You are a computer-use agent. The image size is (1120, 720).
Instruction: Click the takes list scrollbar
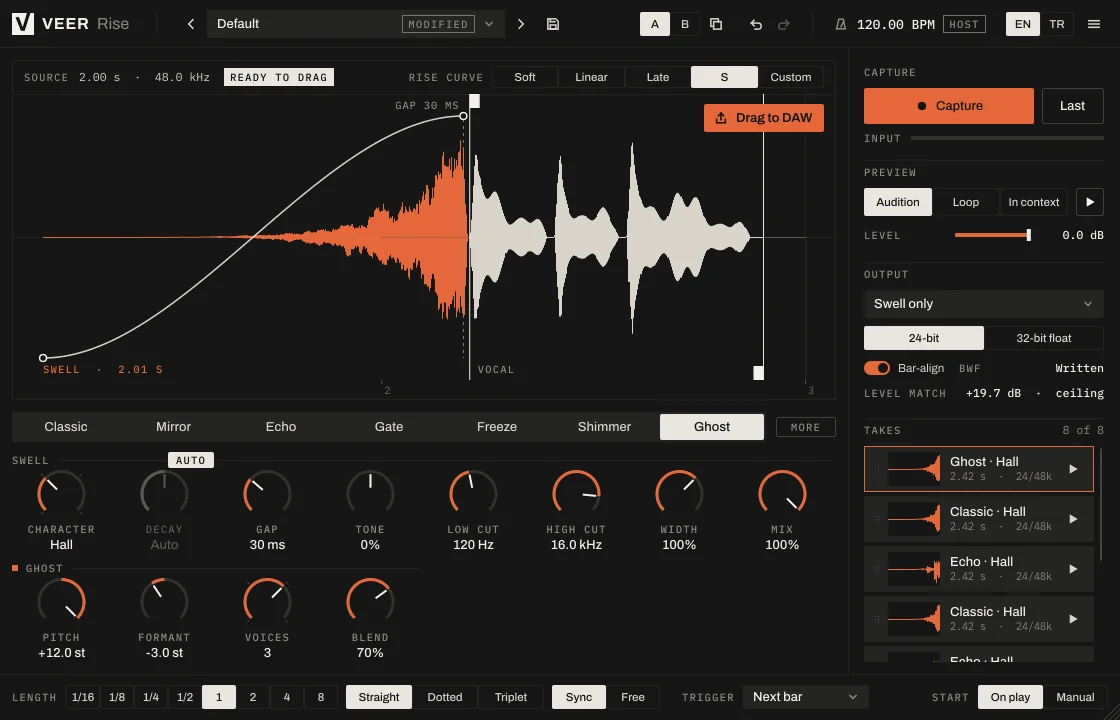tap(1101, 504)
